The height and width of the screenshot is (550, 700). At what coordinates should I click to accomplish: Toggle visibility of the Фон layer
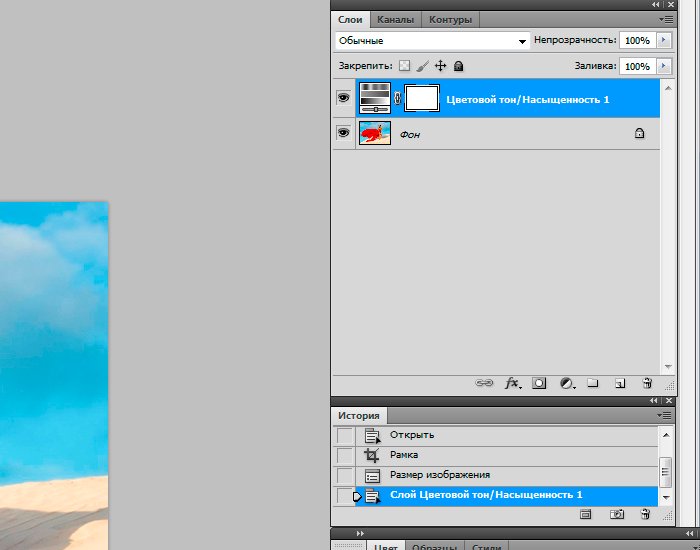[343, 133]
